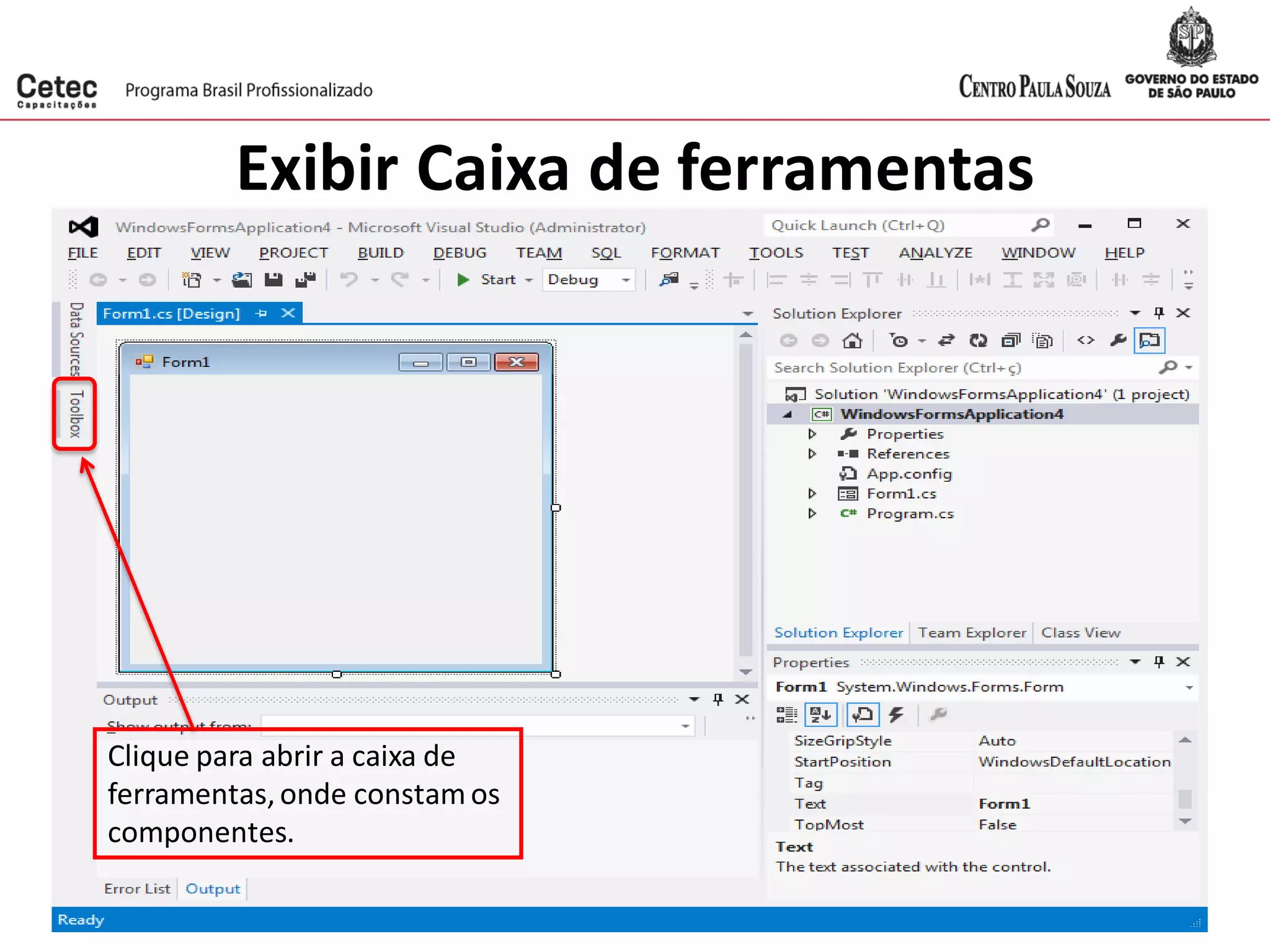Screen dimensions: 1270x952
Task: Close the Form1.cs [Design] tab
Action: pos(288,313)
